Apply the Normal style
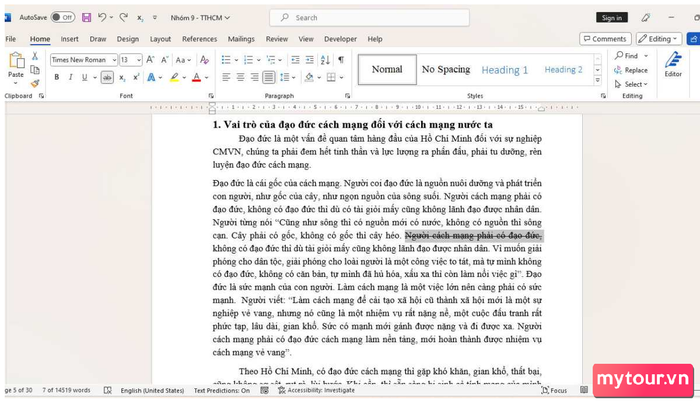 [x=387, y=69]
